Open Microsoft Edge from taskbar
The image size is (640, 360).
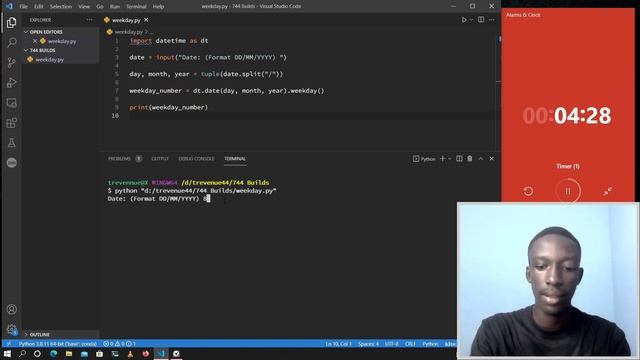point(53,353)
